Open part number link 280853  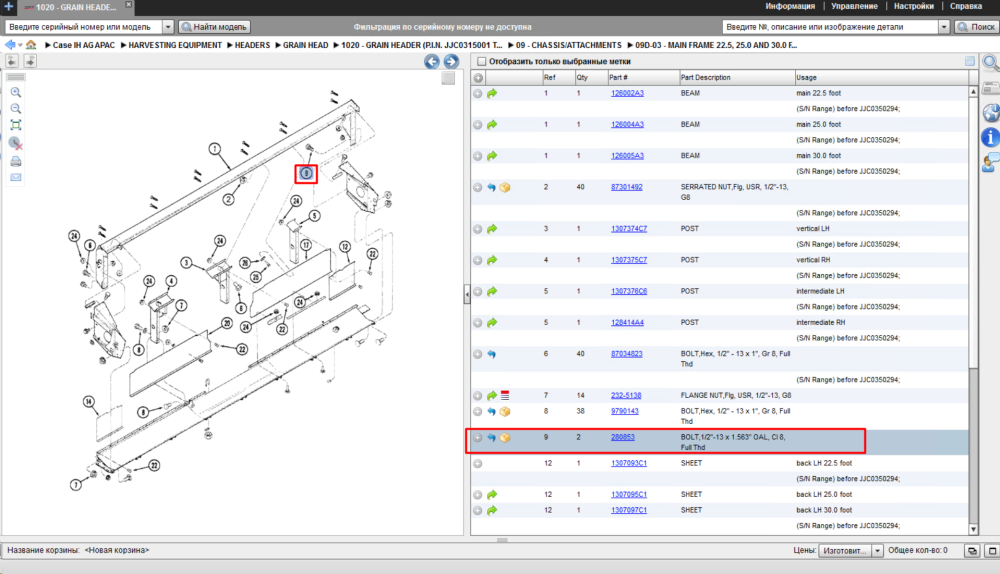tap(623, 438)
